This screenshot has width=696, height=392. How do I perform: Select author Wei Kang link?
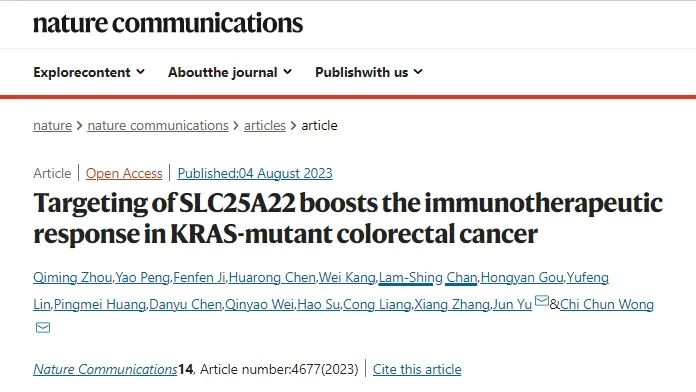[x=347, y=277]
